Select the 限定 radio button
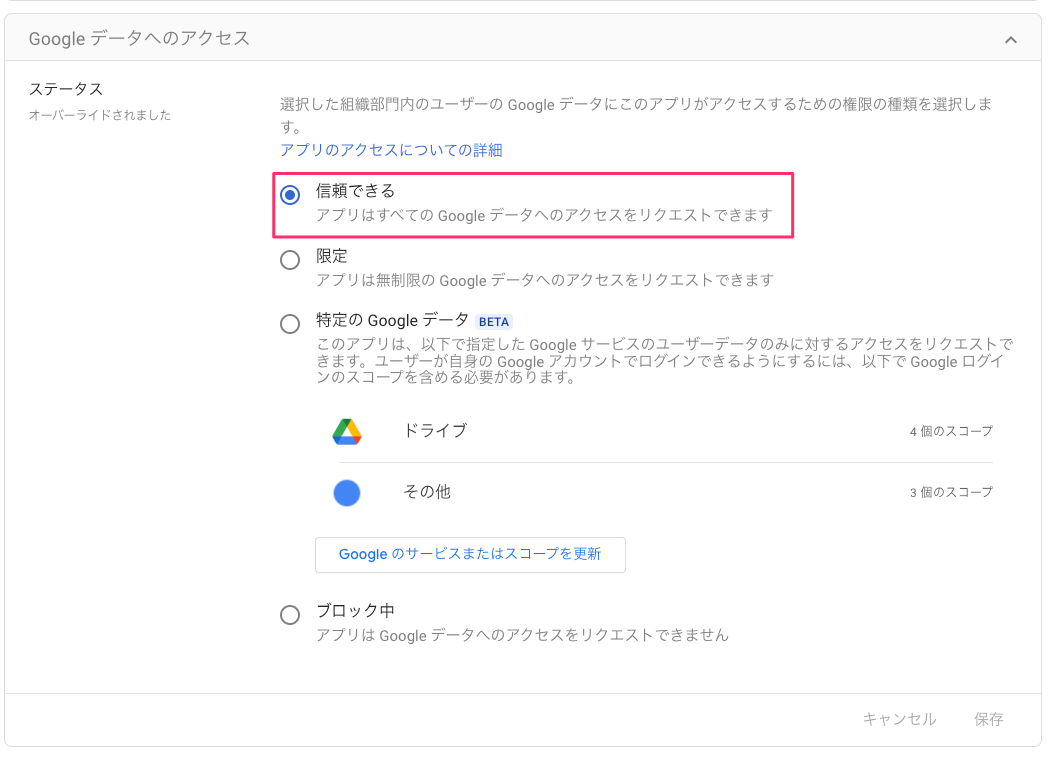 [x=290, y=259]
